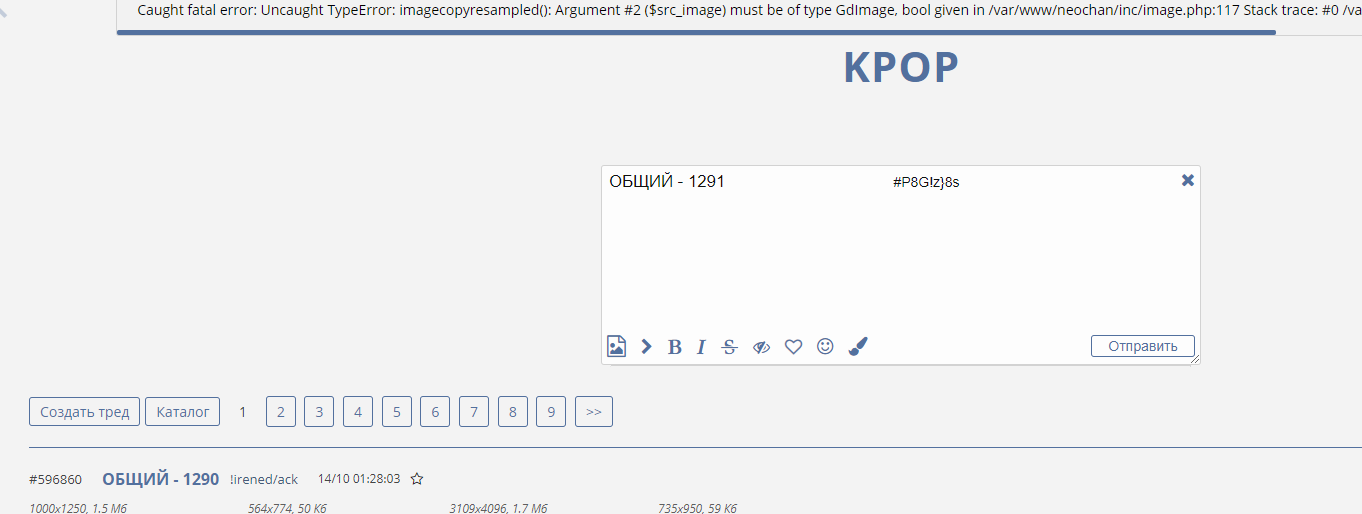Insert quote with the chevron icon
Image resolution: width=1362 pixels, height=514 pixels.
coord(647,346)
